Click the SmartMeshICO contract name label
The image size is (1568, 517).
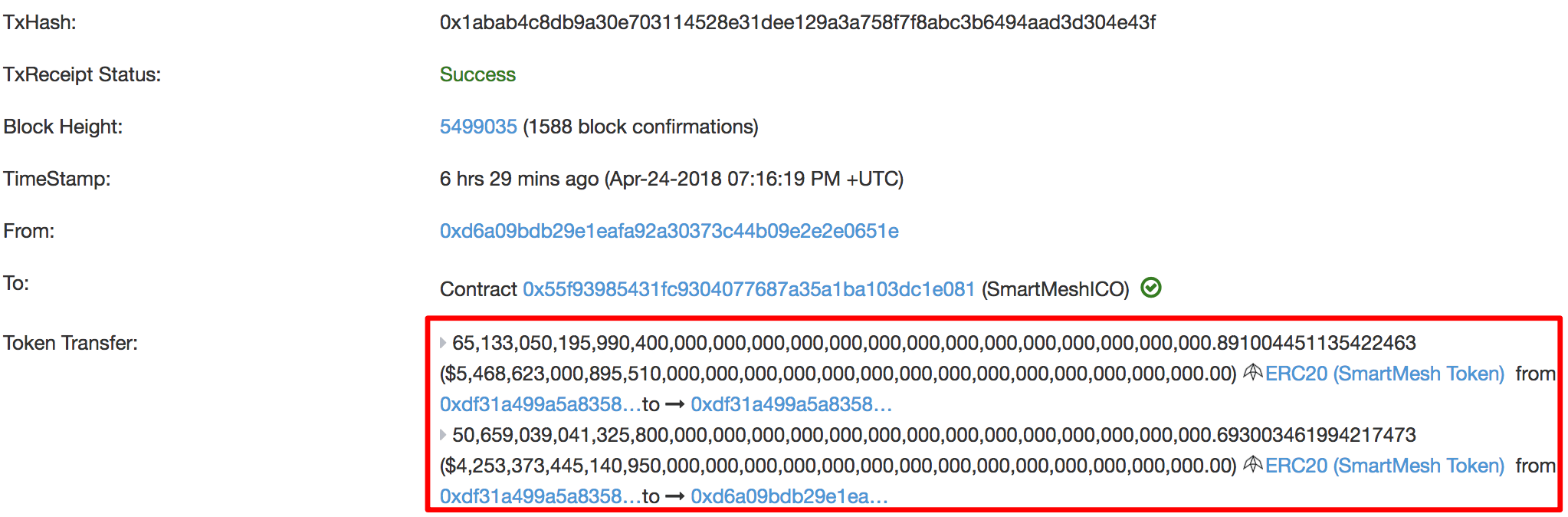pyautogui.click(x=1055, y=289)
